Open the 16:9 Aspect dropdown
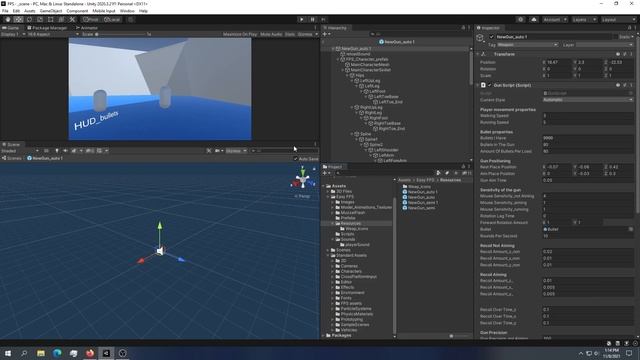The width and height of the screenshot is (640, 360). point(53,34)
